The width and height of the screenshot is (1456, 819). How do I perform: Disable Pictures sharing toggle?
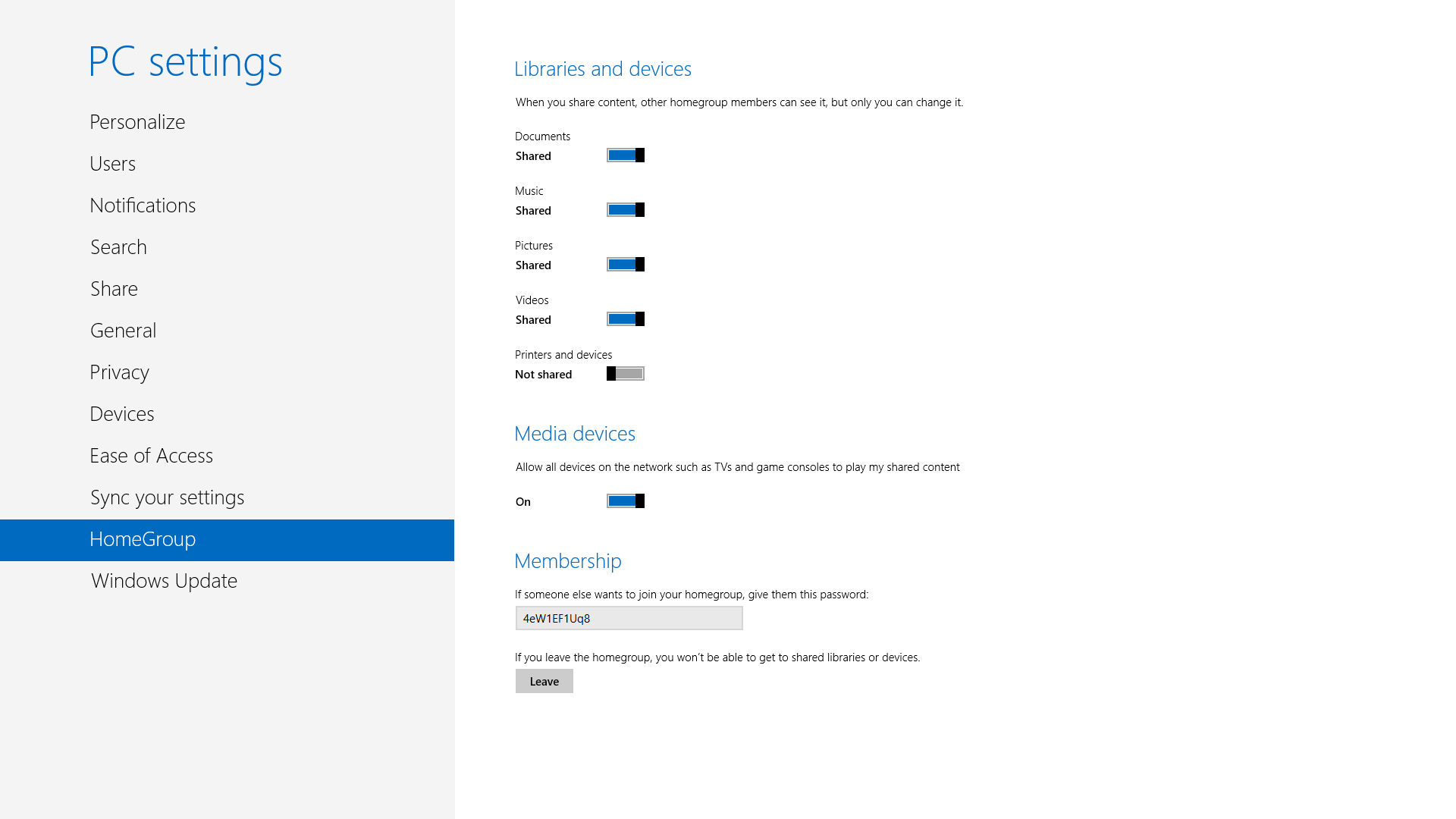tap(626, 265)
